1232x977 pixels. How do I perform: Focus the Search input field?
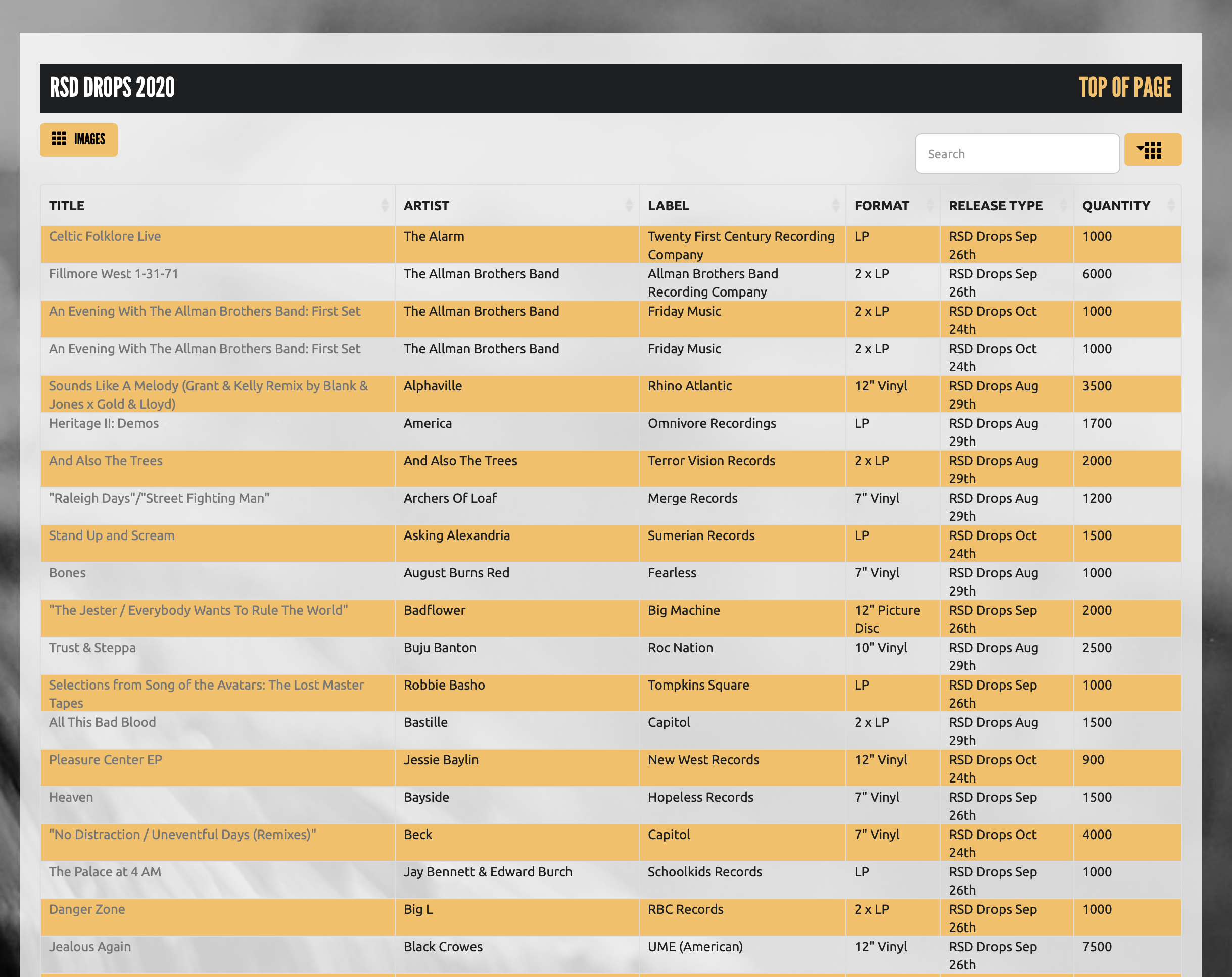pos(1017,154)
